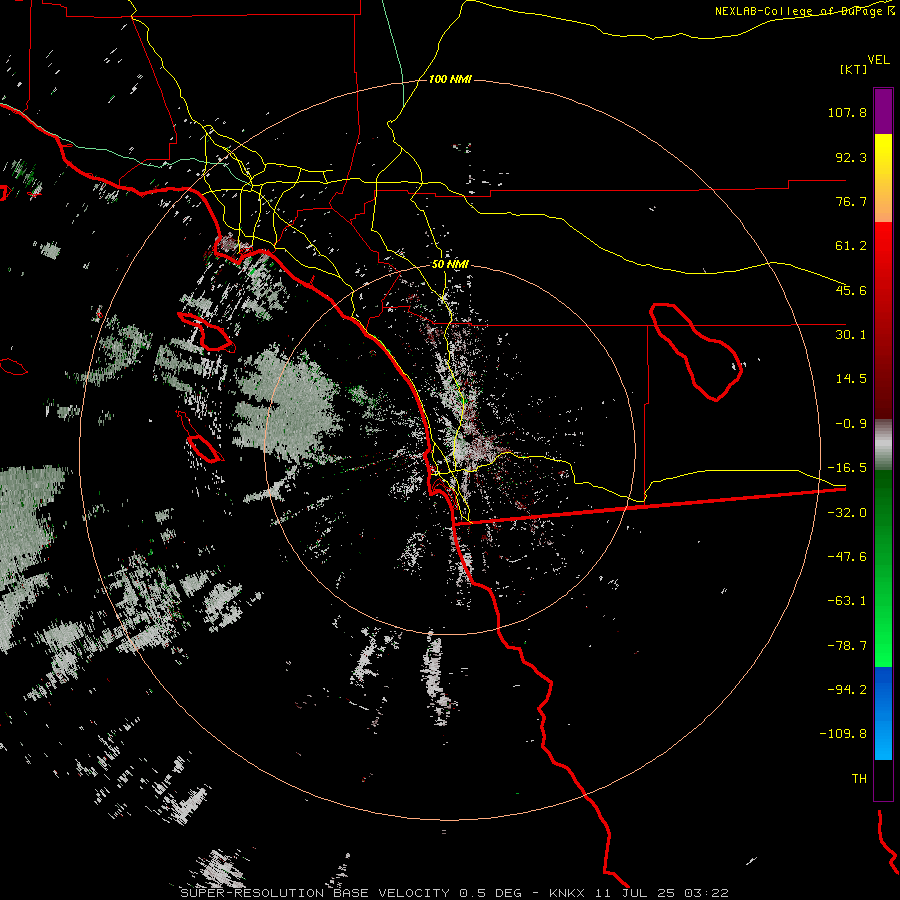
Task: Pick the red segment of velocity scale
Action: coord(883,320)
